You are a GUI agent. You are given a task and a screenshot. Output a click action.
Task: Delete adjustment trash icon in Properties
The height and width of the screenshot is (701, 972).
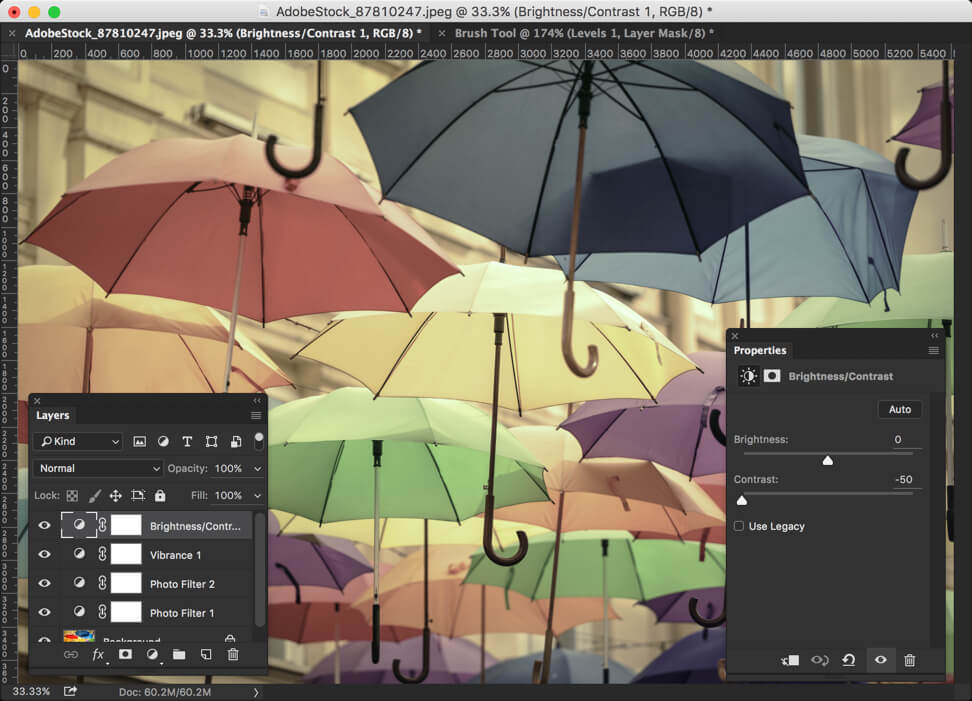click(x=909, y=661)
